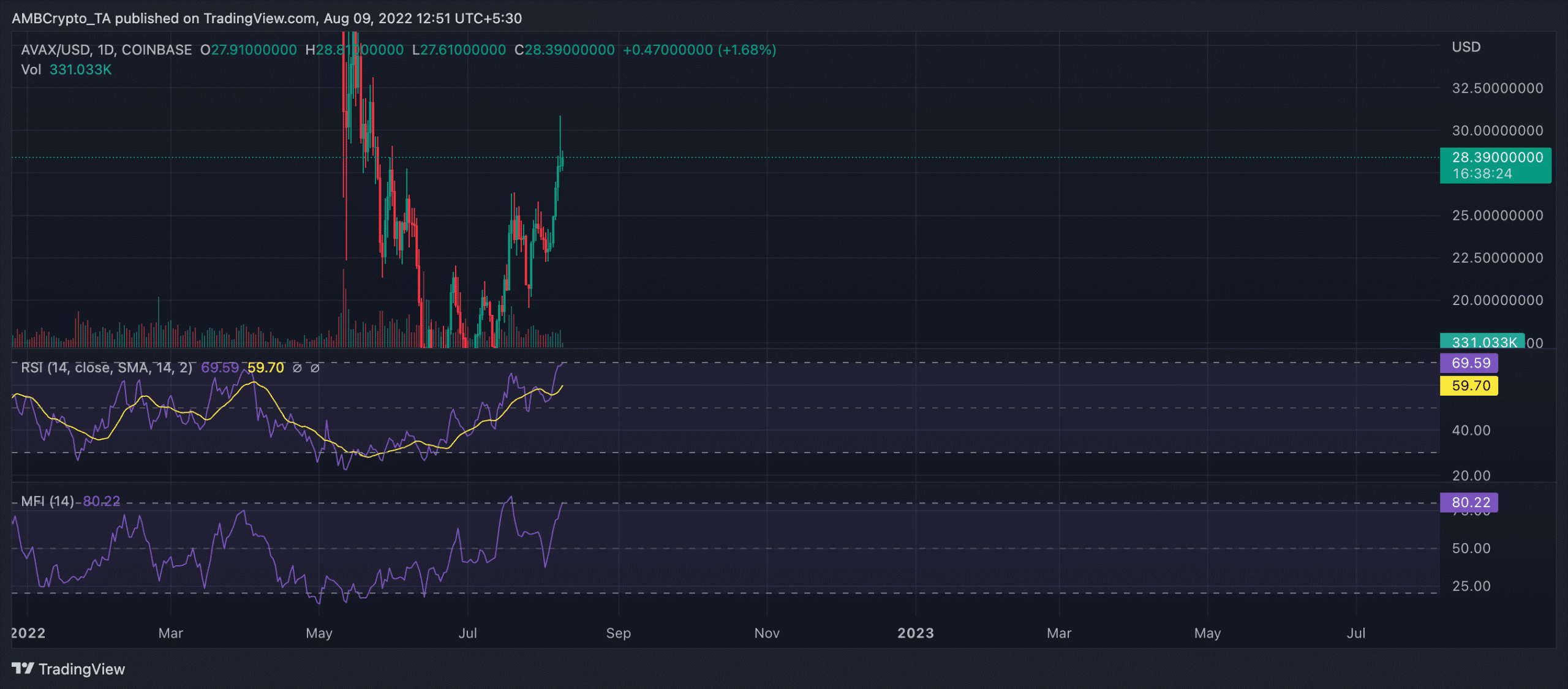Viewport: 1568px width, 689px height.
Task: Click the first empty-value symbol beside RSI
Action: (297, 368)
